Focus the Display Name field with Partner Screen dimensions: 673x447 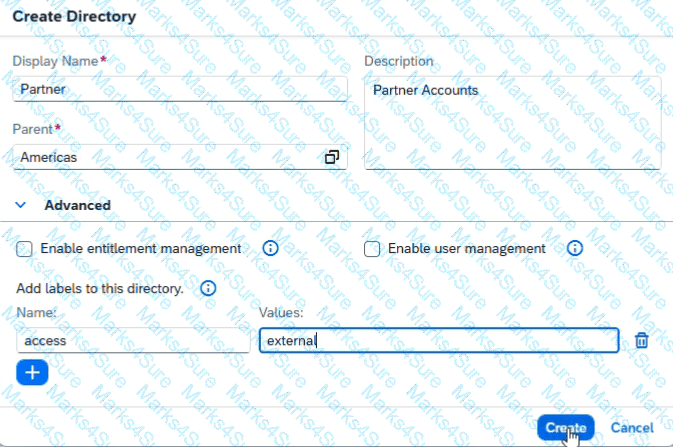180,89
